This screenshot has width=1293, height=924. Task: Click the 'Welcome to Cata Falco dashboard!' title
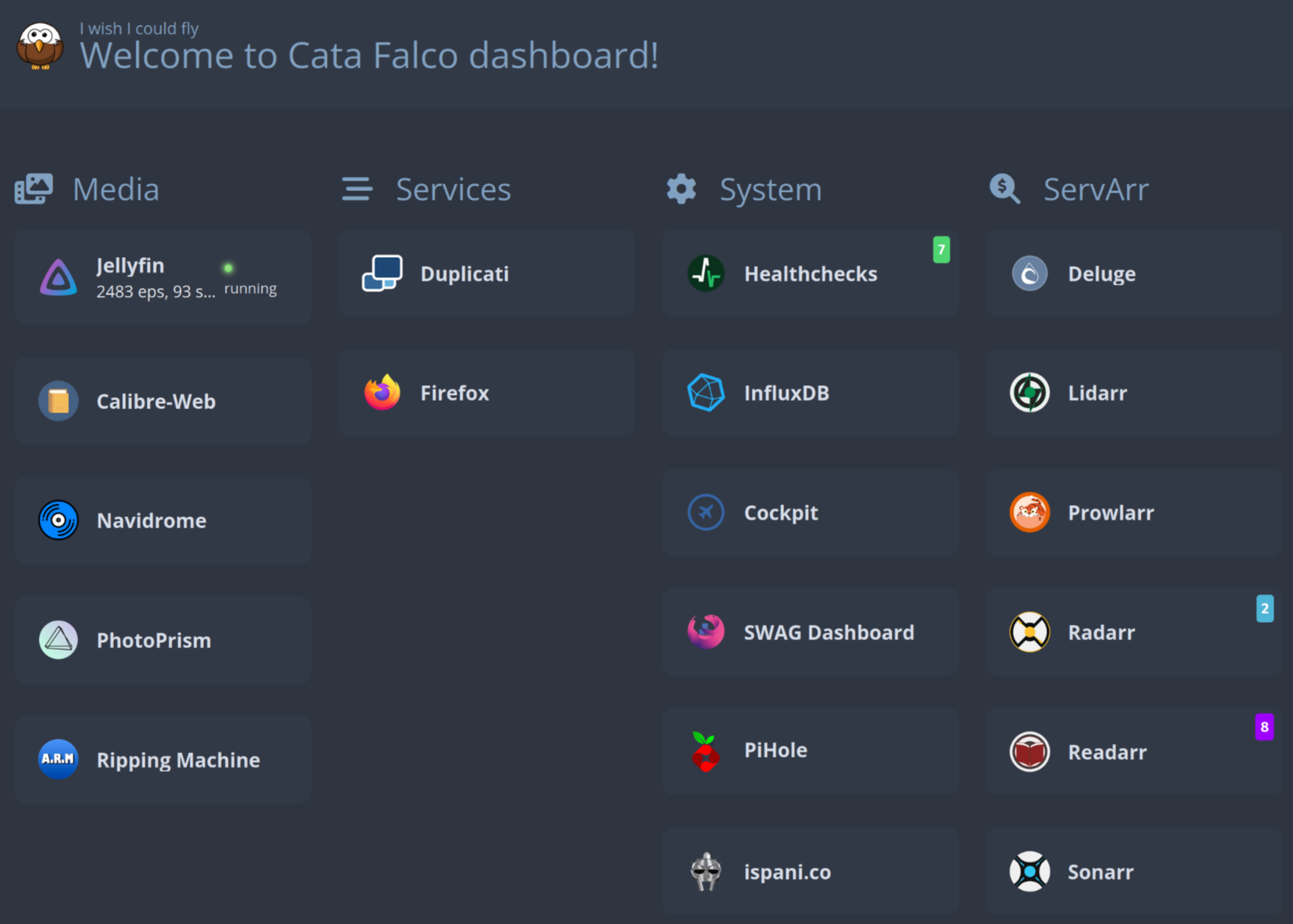(369, 55)
